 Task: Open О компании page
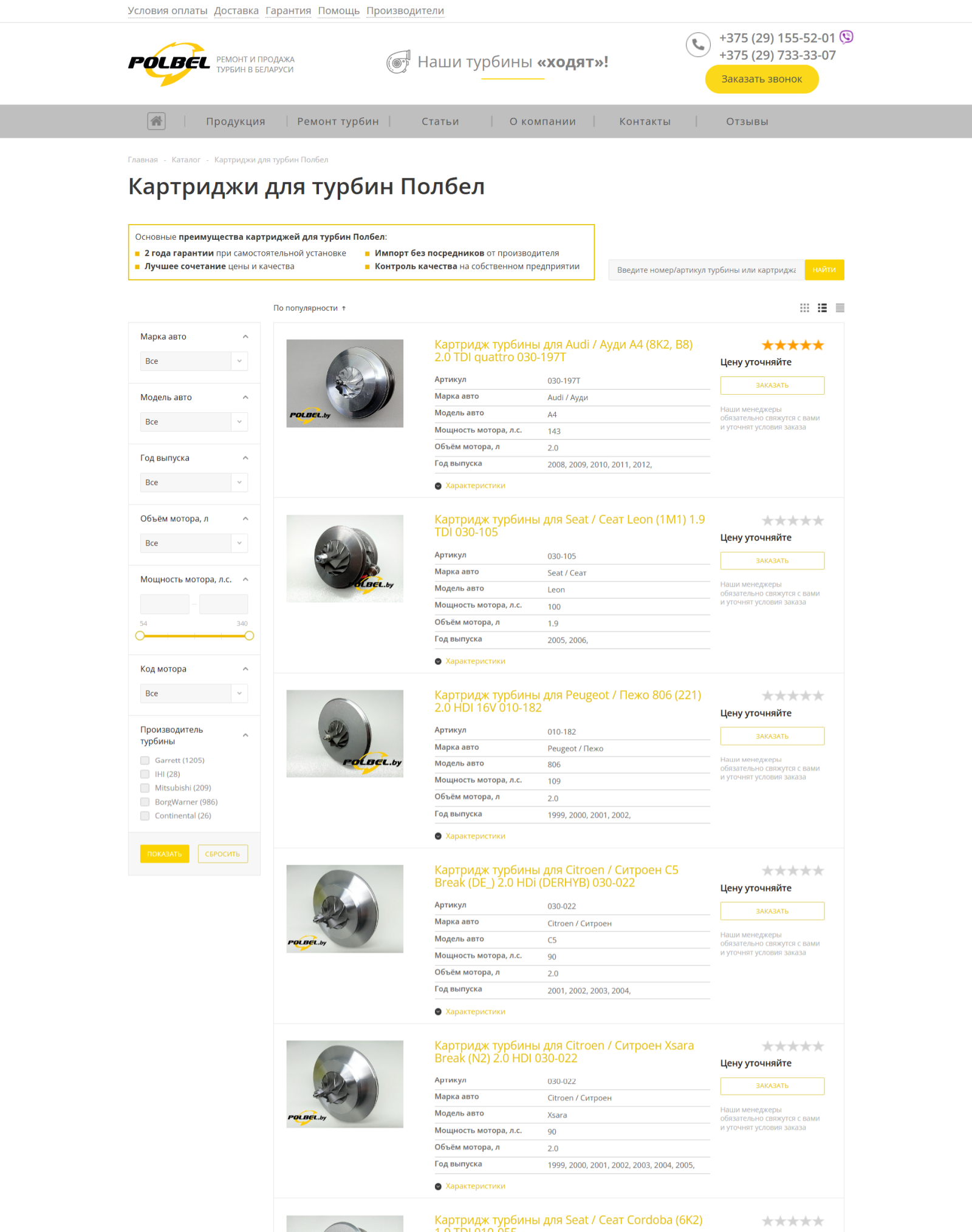click(x=542, y=121)
